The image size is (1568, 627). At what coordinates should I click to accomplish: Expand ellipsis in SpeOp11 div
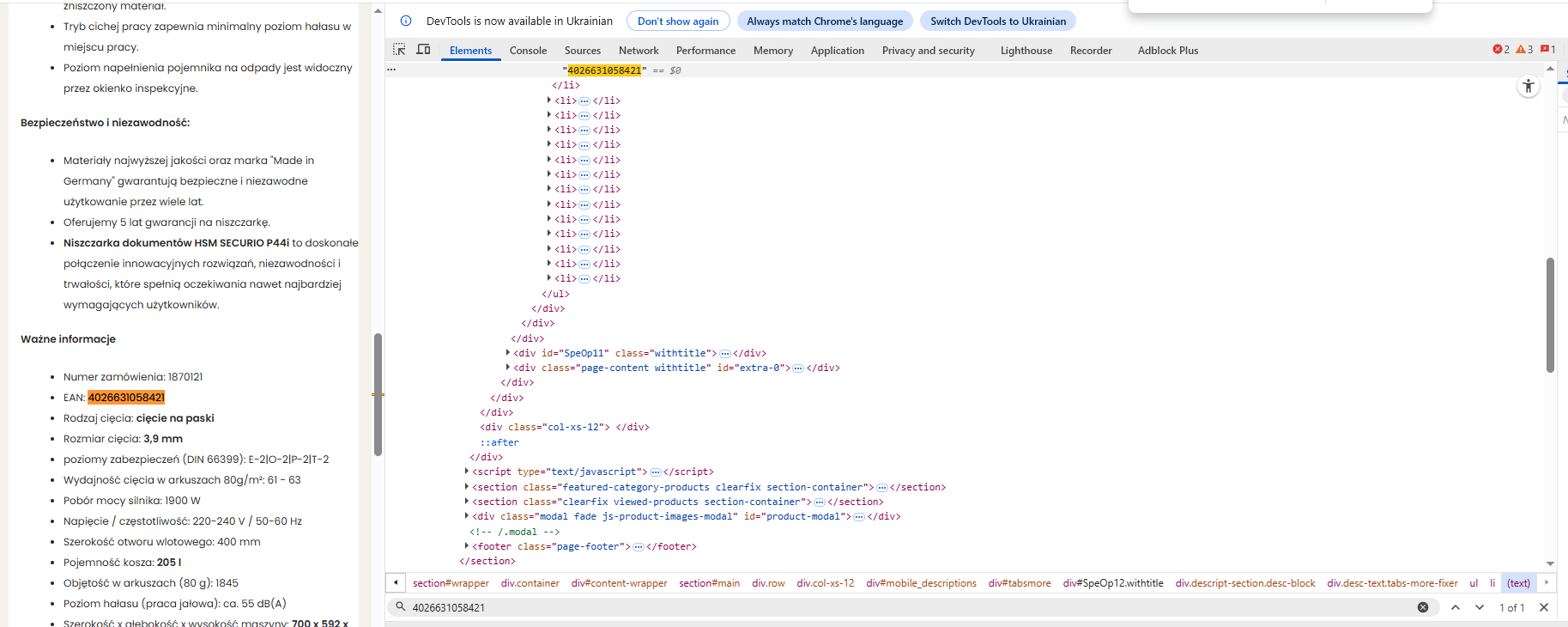click(724, 354)
